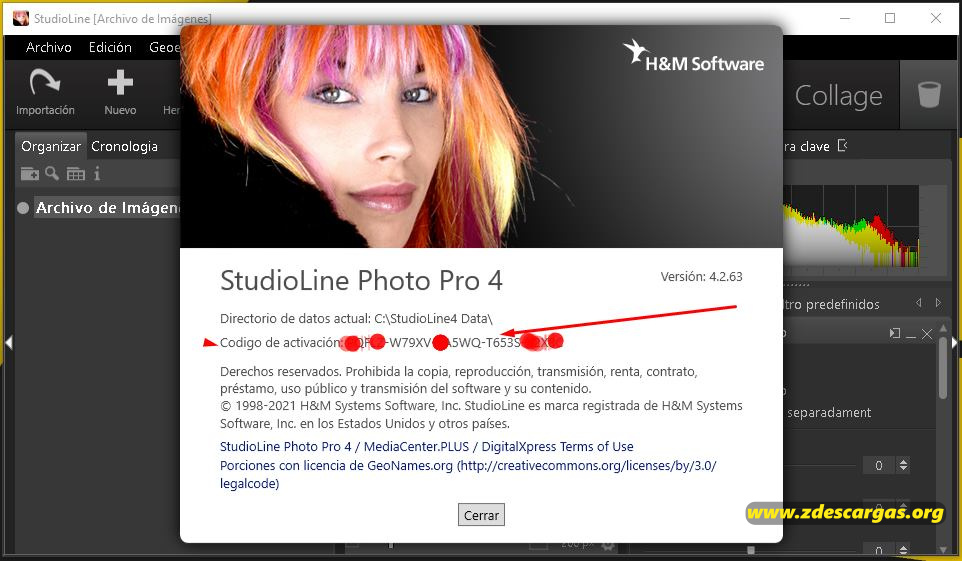The height and width of the screenshot is (561, 962).
Task: Switch to the Cronologia tab
Action: 125,146
